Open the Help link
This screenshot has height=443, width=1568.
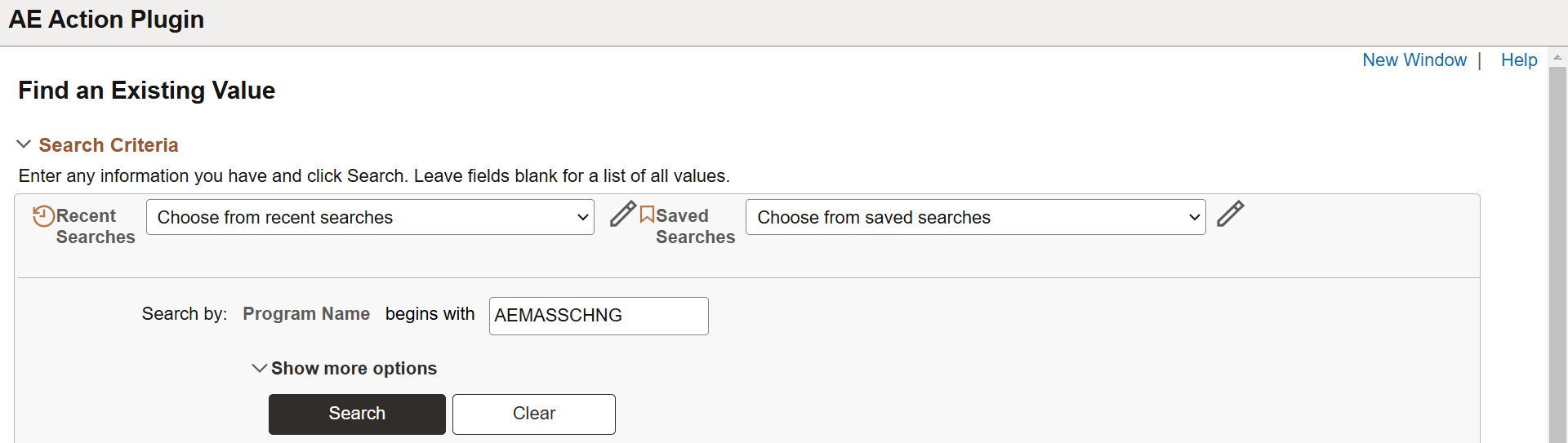click(1519, 60)
